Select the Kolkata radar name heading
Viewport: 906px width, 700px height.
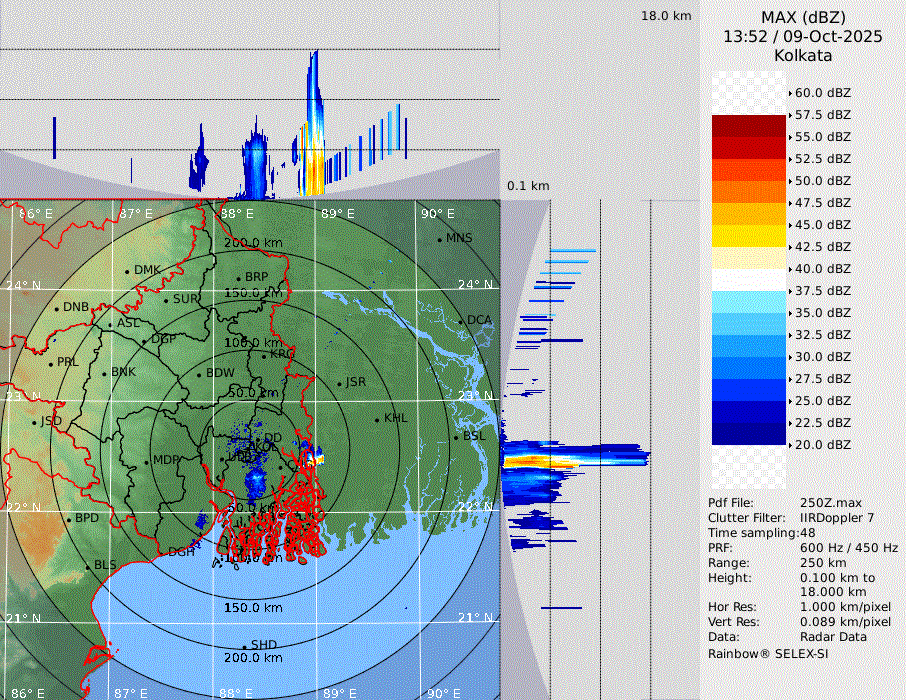click(803, 55)
